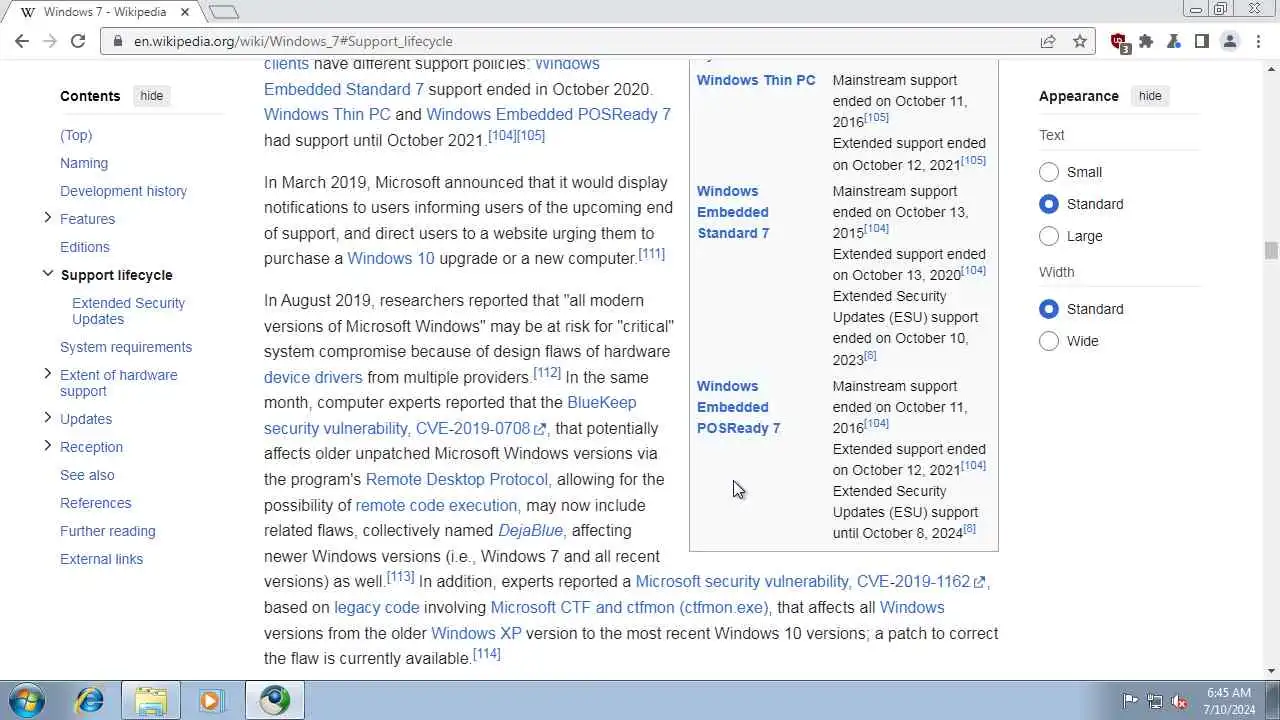Viewport: 1280px width, 720px height.
Task: Select the Standard text size option
Action: pos(1049,204)
